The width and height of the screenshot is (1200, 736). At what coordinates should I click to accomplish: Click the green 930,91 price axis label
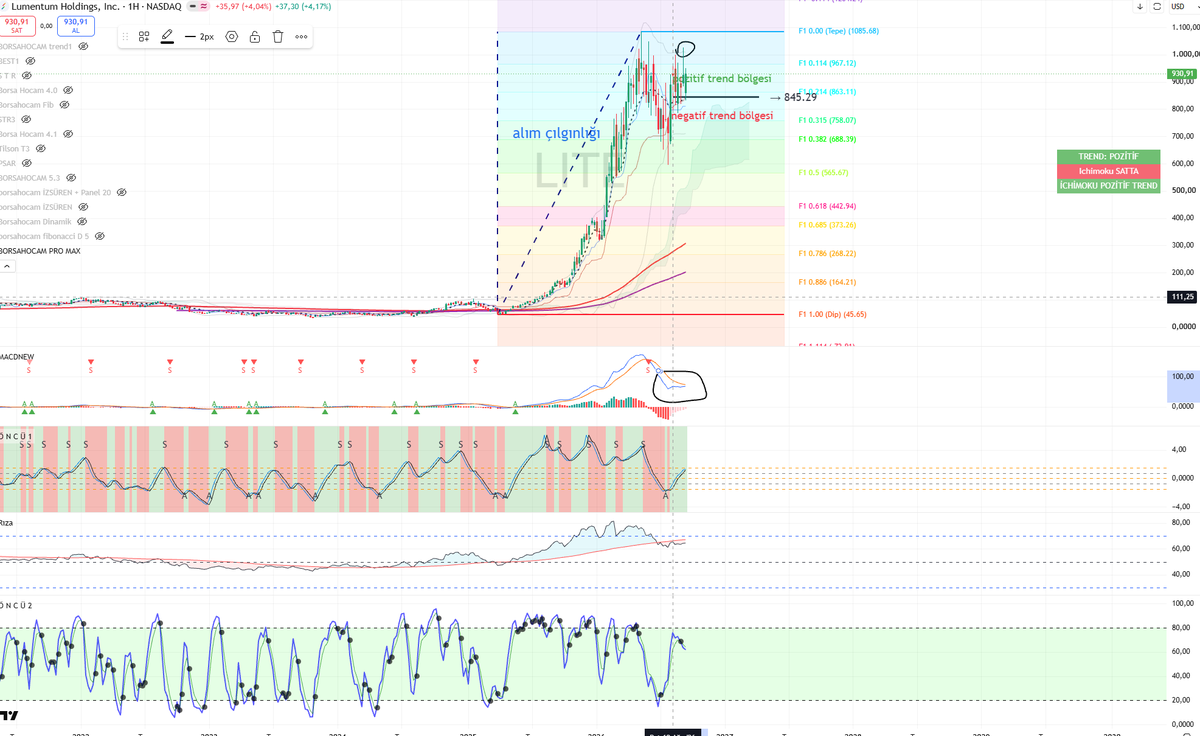coord(1181,74)
